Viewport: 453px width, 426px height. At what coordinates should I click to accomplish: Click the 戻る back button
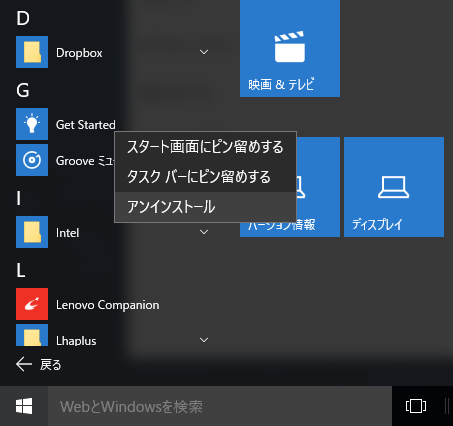pyautogui.click(x=39, y=365)
